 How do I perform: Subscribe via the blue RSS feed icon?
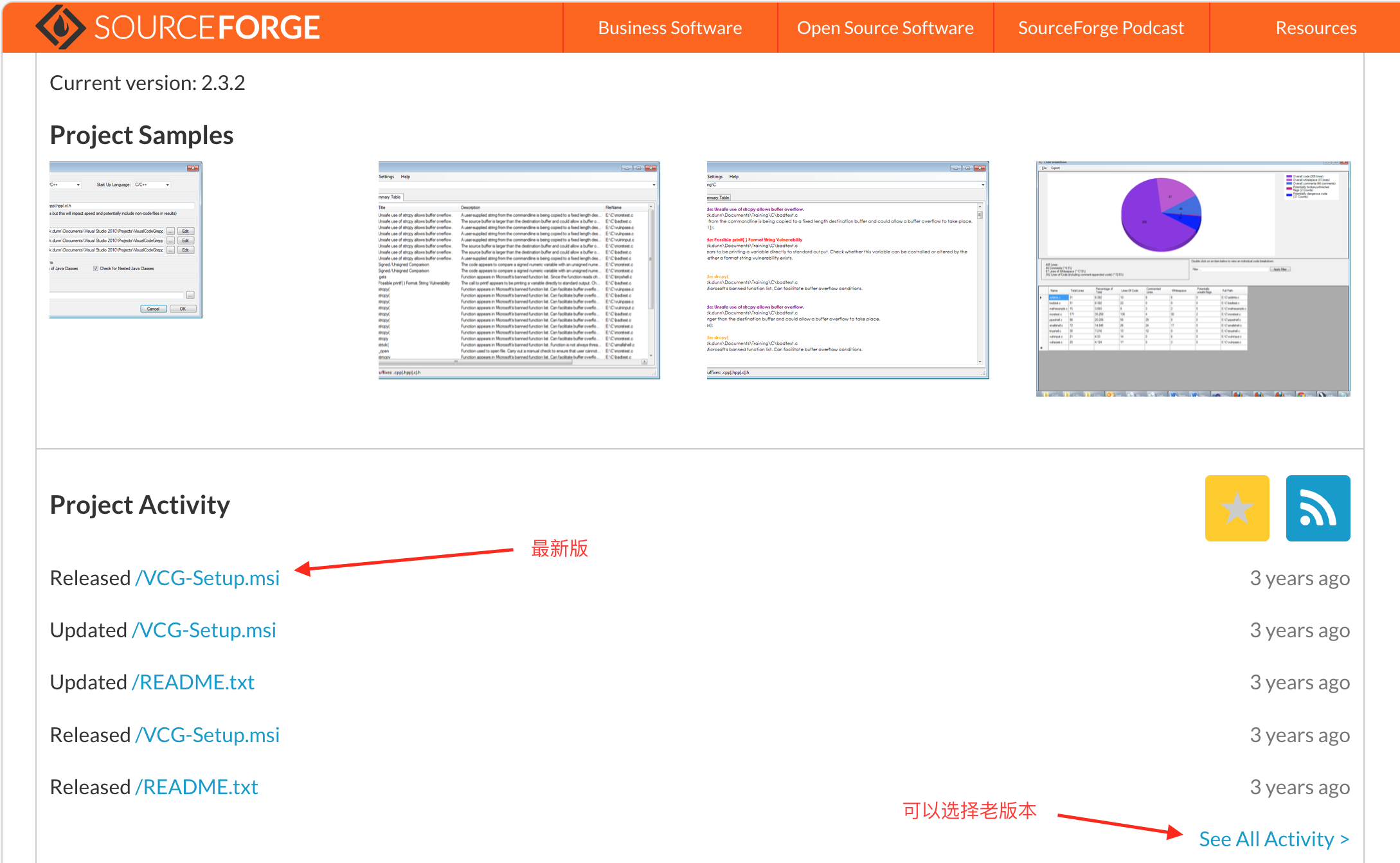point(1317,507)
